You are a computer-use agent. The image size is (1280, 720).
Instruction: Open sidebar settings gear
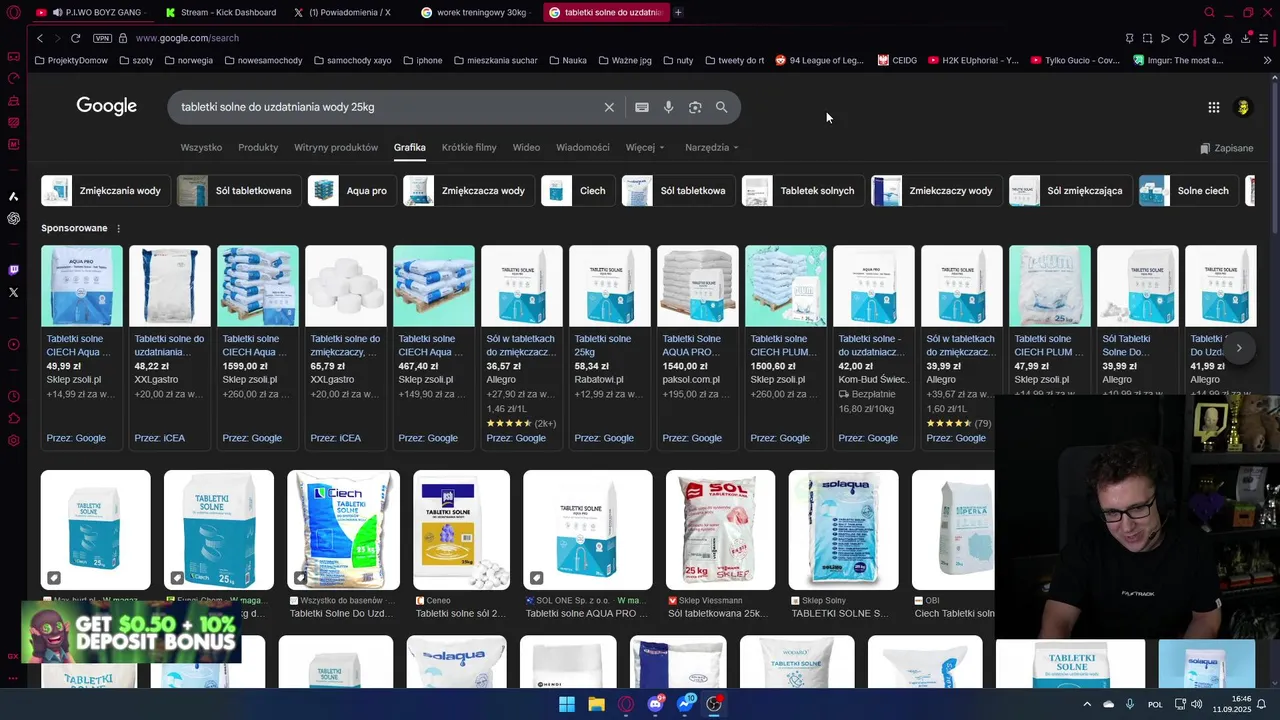click(13, 440)
